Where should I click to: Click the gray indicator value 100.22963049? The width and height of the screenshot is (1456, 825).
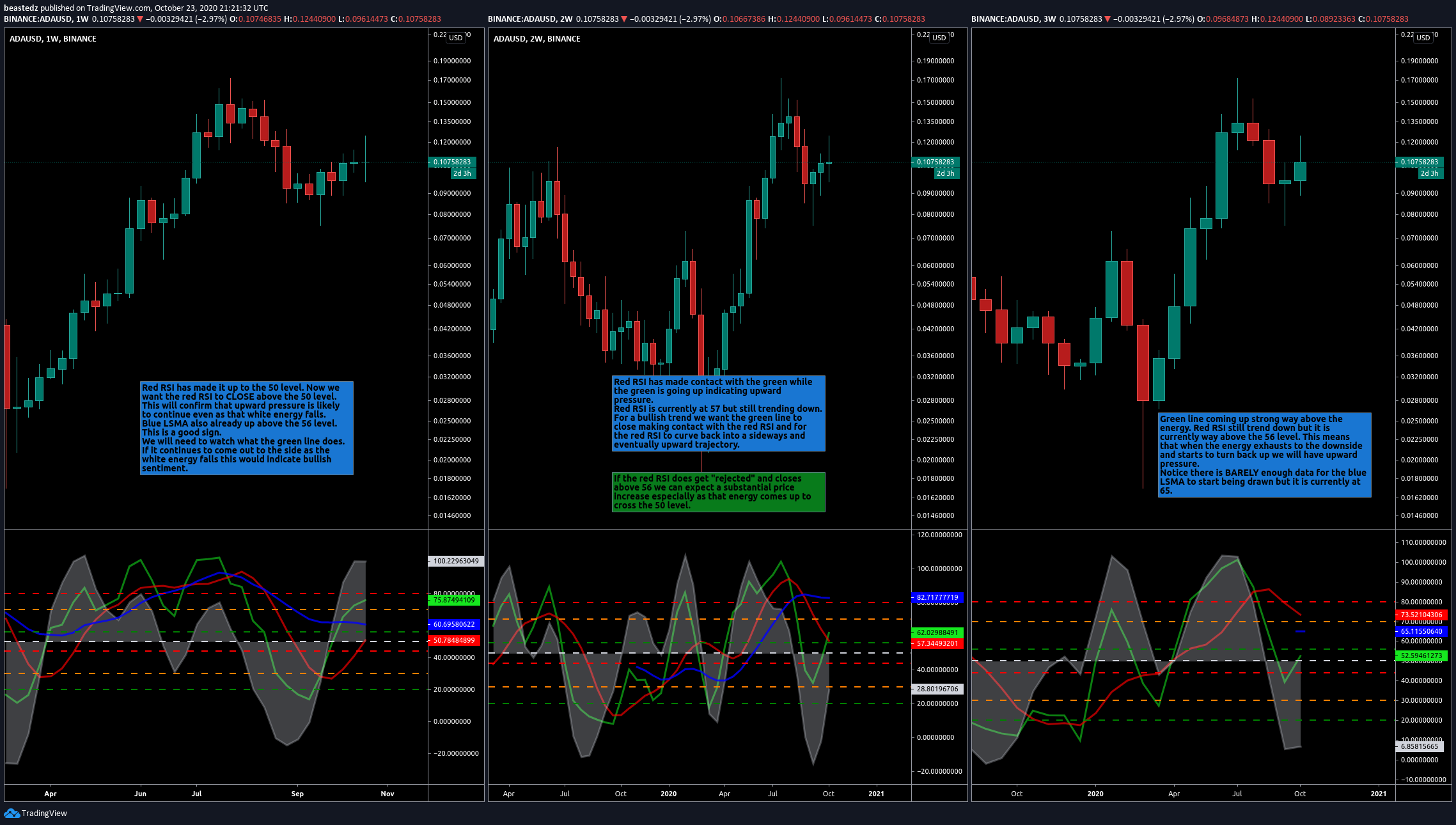pos(456,561)
